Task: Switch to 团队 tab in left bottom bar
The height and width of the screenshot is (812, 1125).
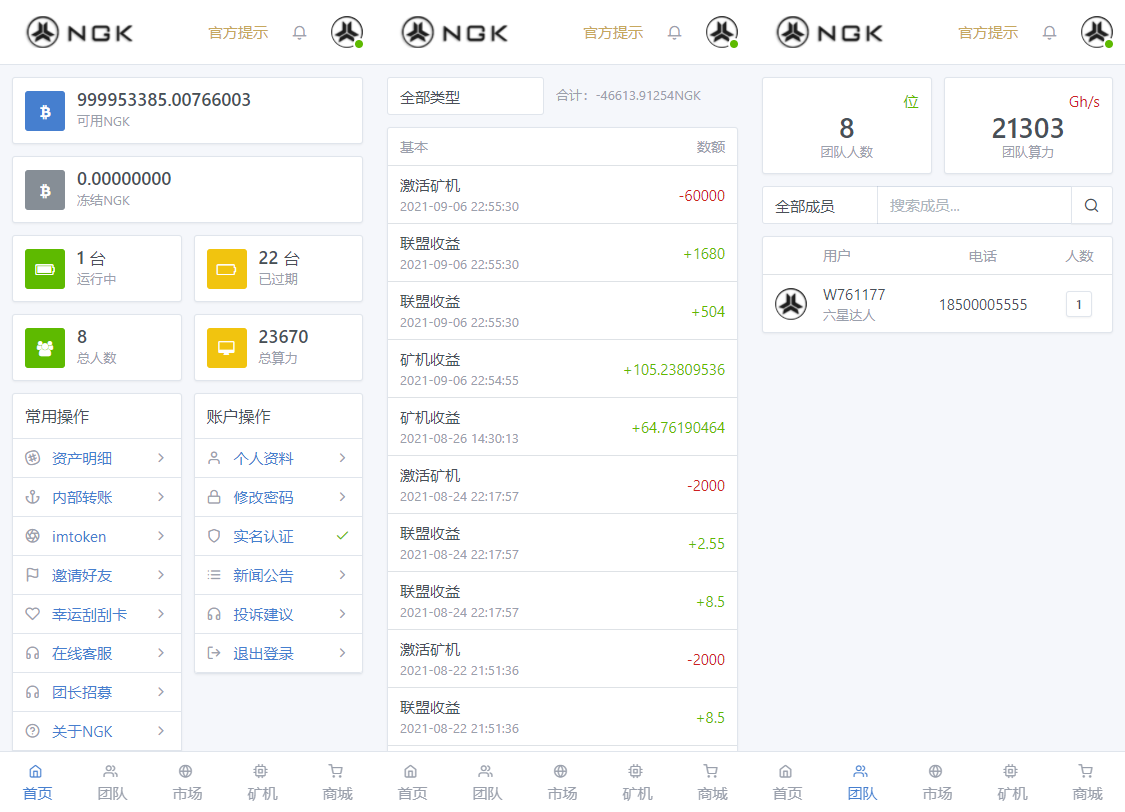Action: (112, 782)
